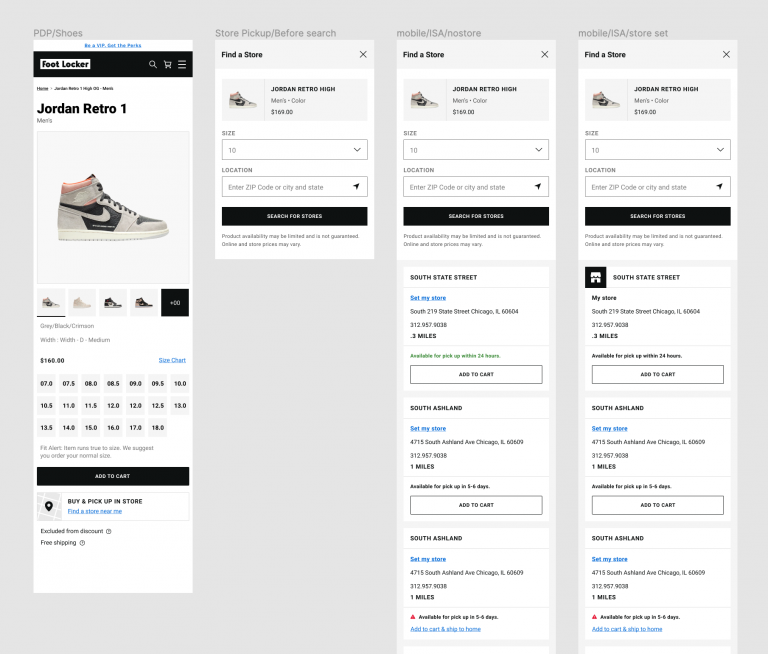Select shoe size 08.5
768x654 pixels.
coord(113,384)
